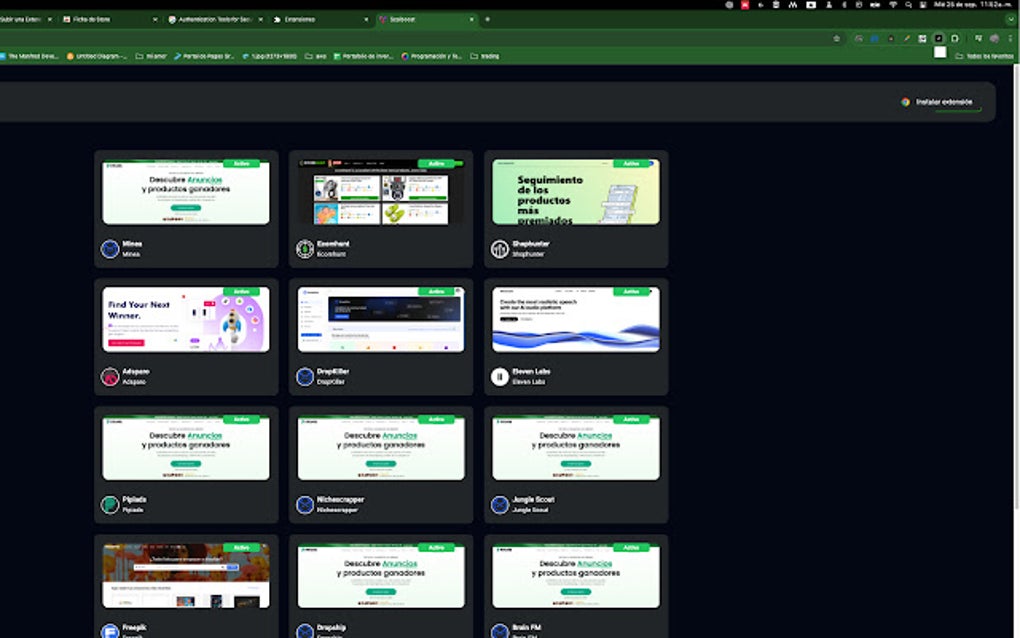
Task: Select the Shophunter logo icon
Action: point(501,247)
